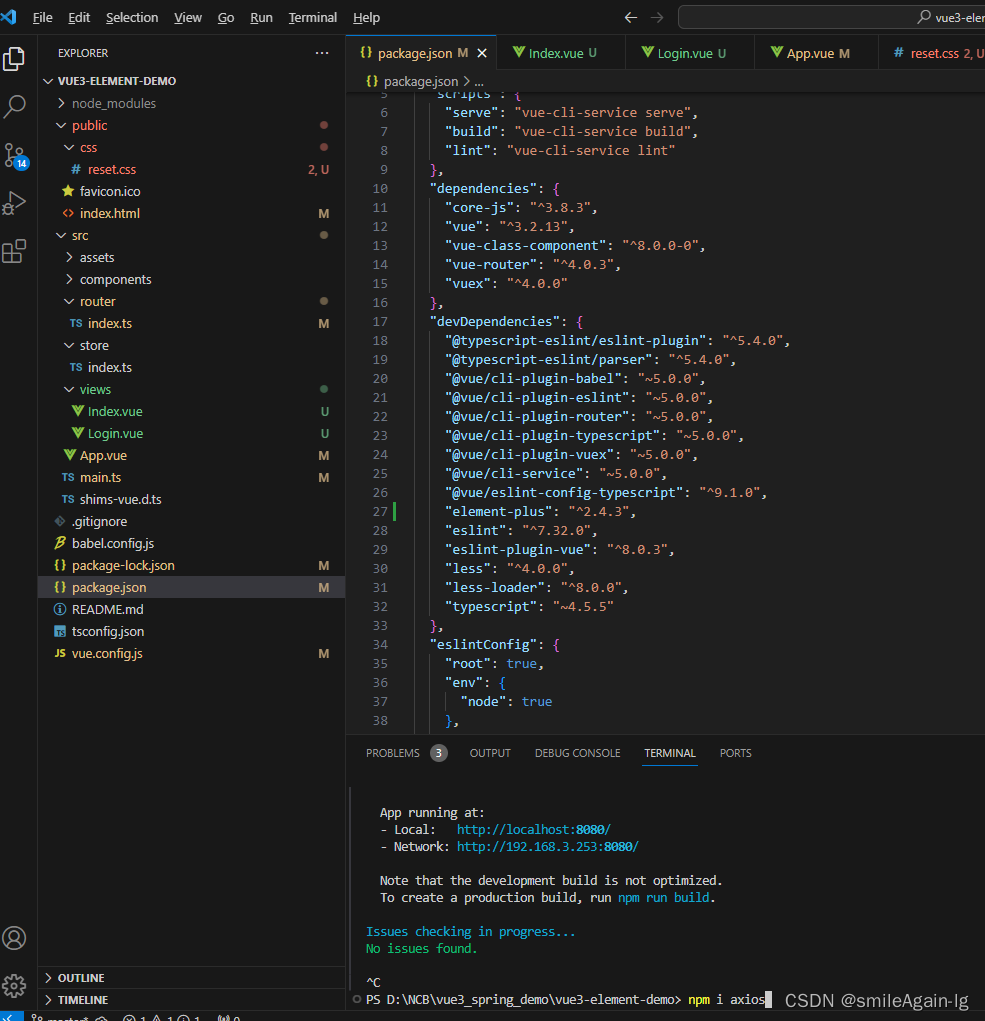This screenshot has width=985, height=1021.
Task: Expand the node_modules folder
Action: 113,103
